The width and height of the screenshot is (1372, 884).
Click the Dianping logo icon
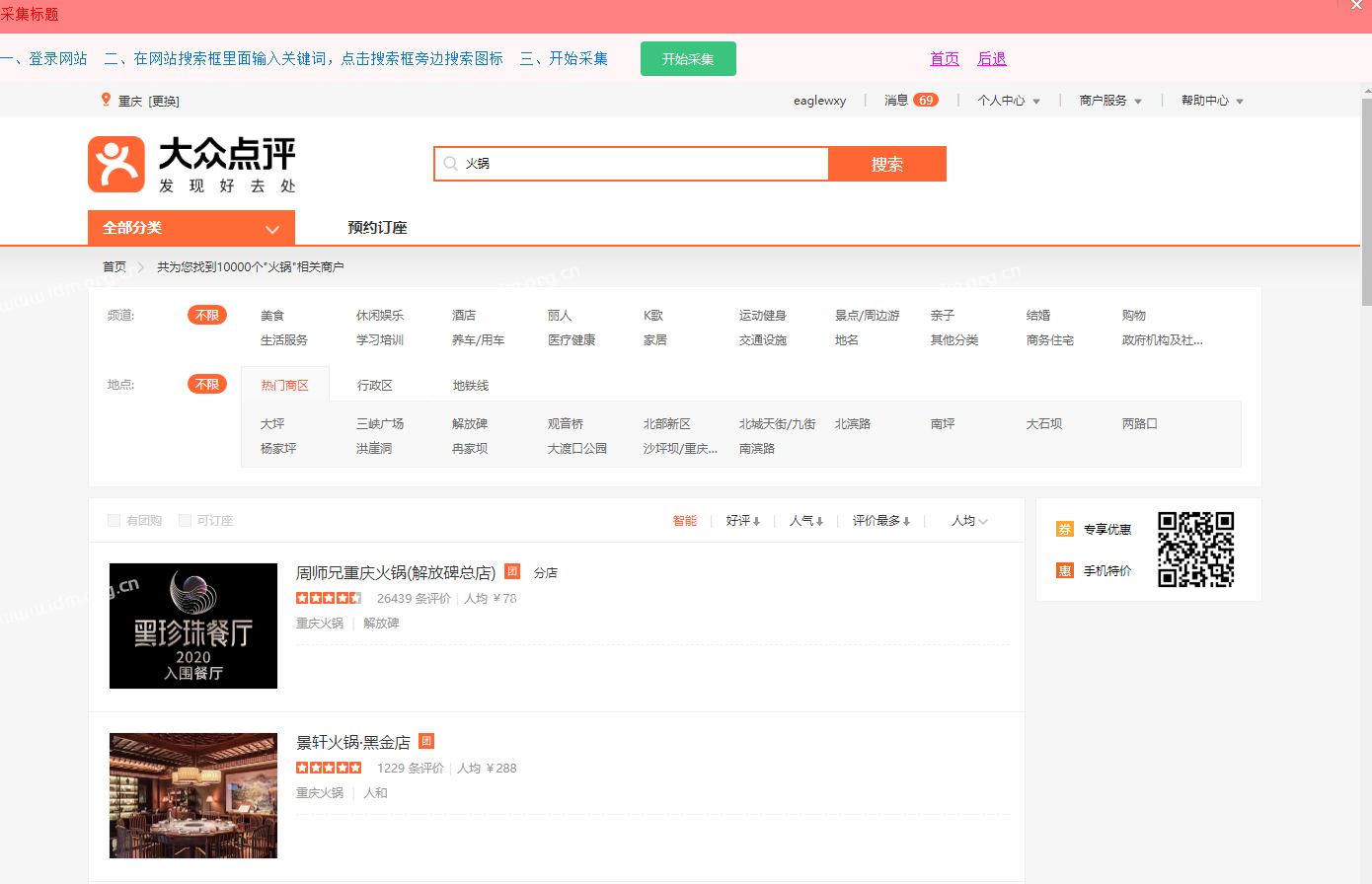click(116, 164)
